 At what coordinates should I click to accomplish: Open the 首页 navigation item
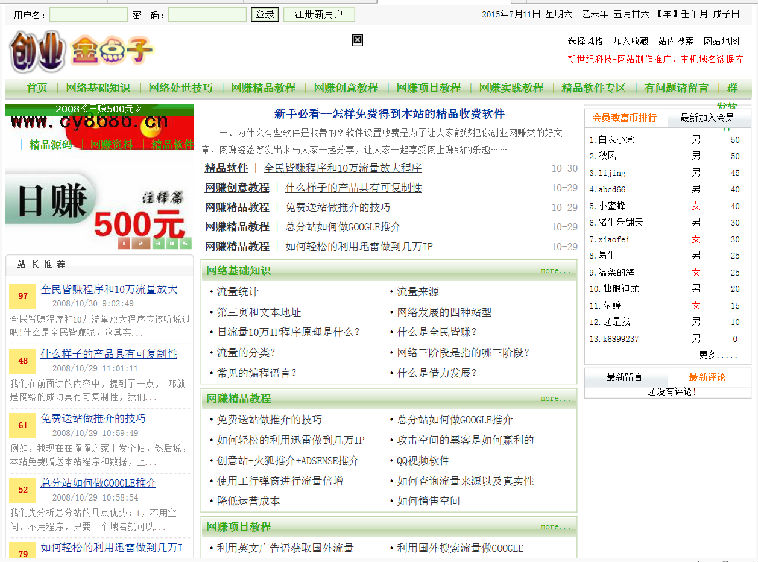point(37,88)
